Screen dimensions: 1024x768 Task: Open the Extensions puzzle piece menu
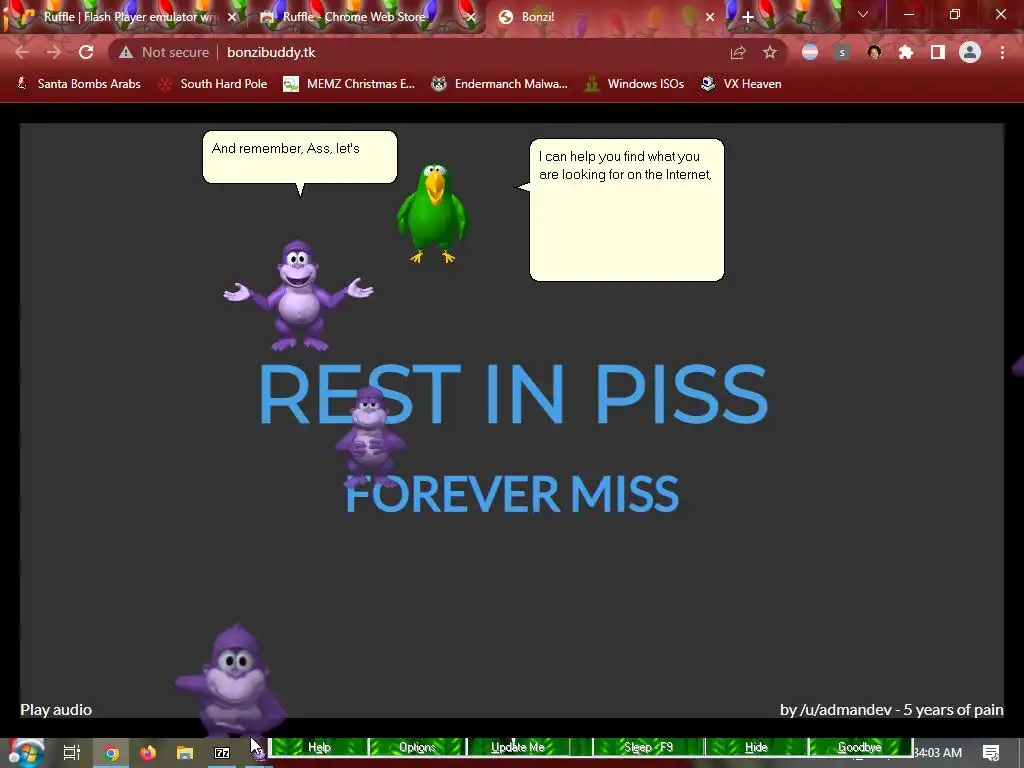click(x=906, y=52)
